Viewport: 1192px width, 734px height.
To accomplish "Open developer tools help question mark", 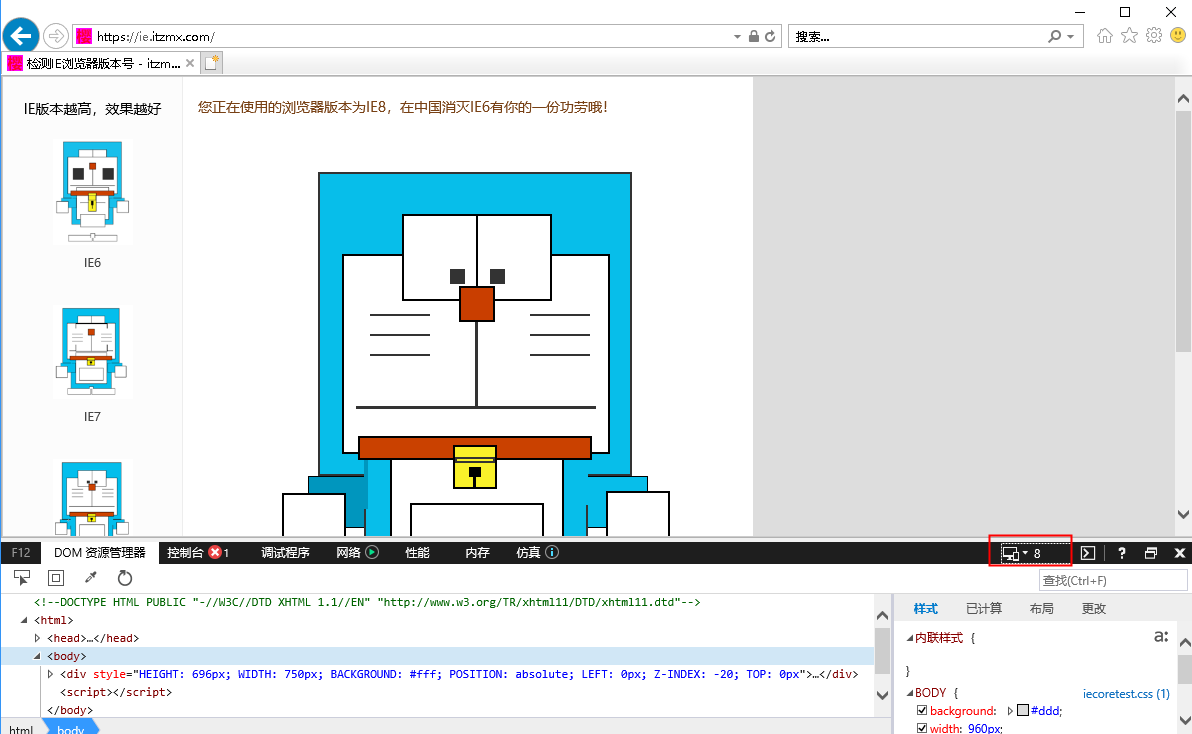I will pyautogui.click(x=1121, y=553).
